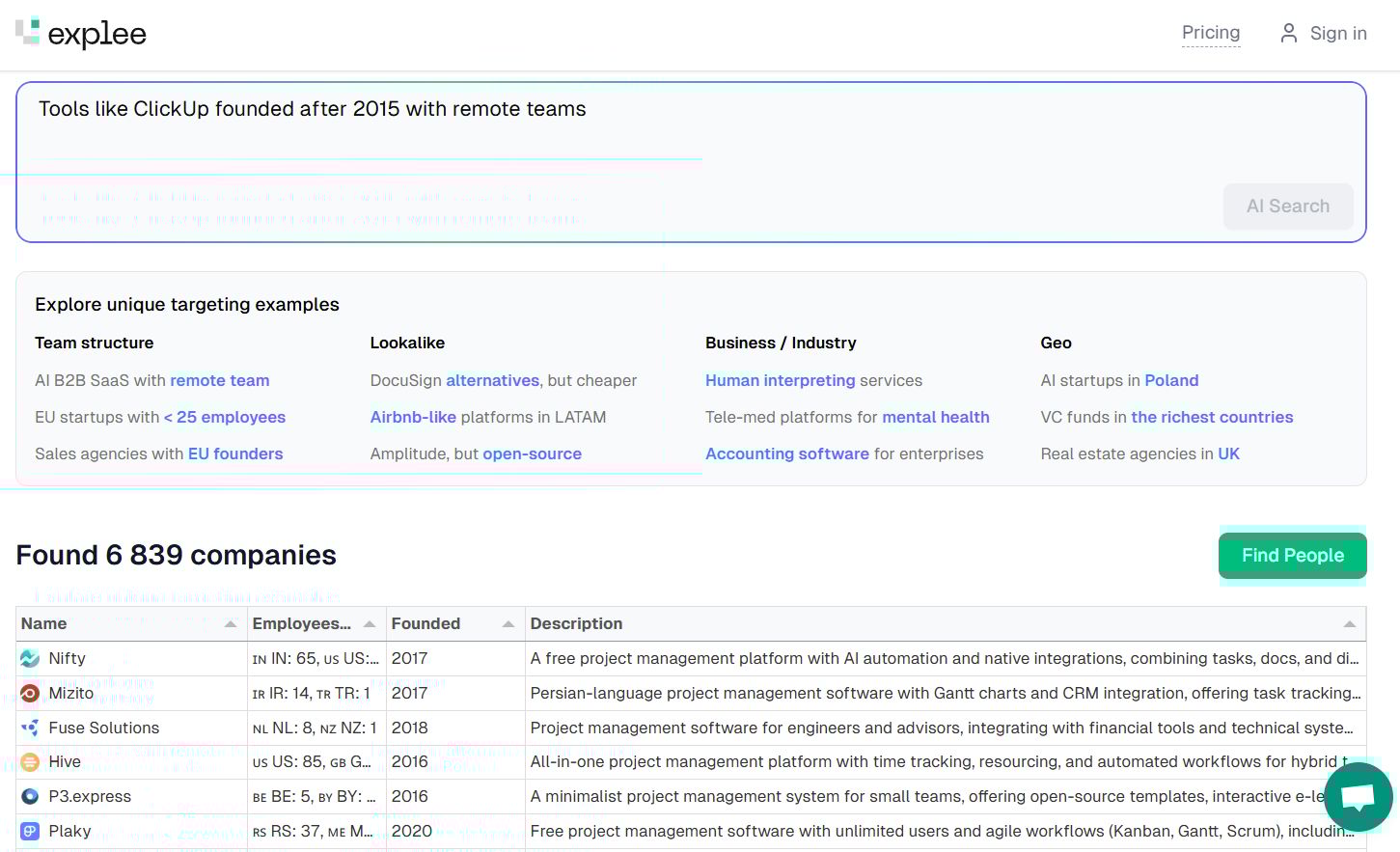Screen dimensions: 1400x852
Task: Click Fuse Solutions founded year 2018
Action: (x=409, y=728)
